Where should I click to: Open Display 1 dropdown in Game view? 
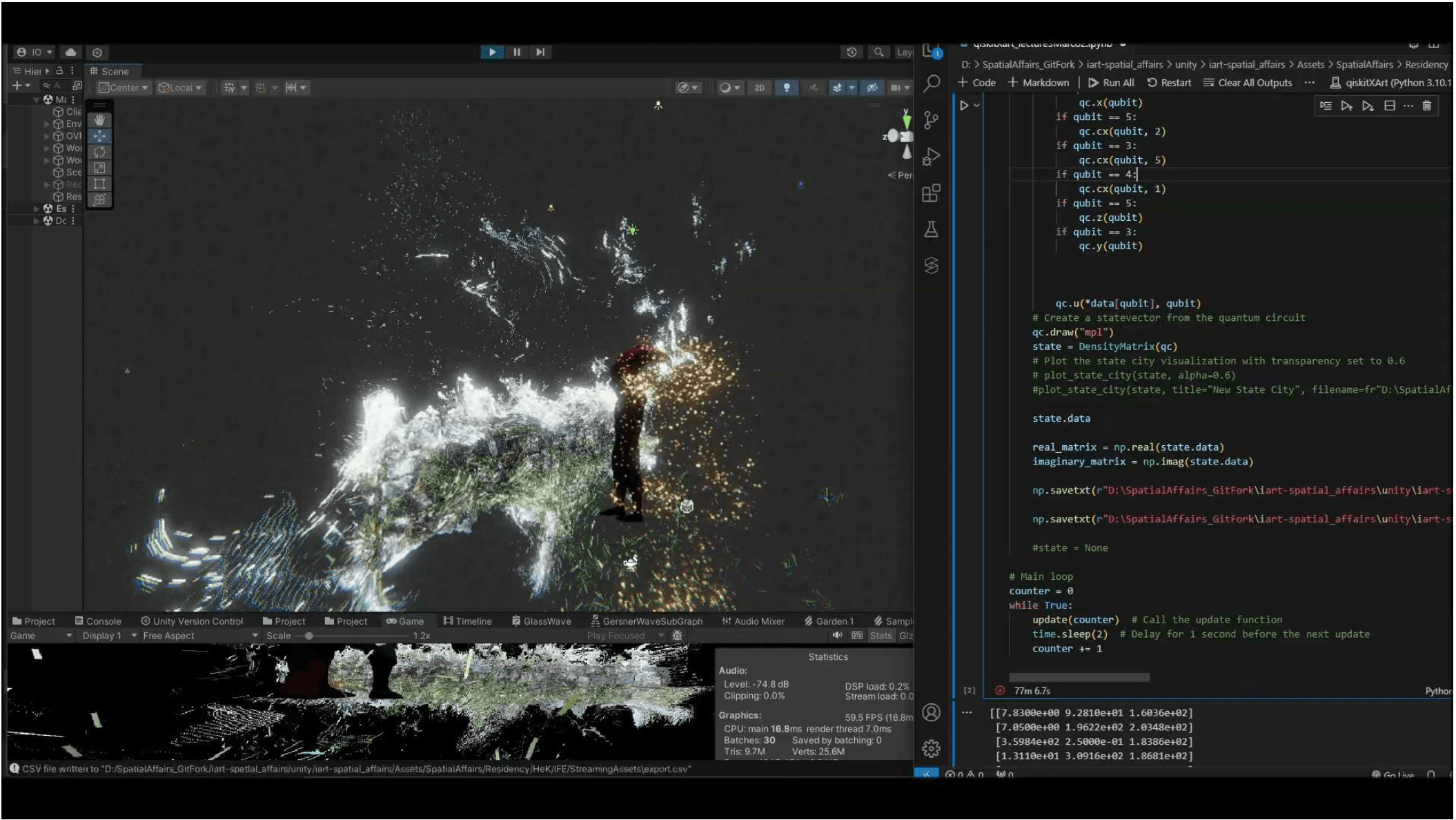pyautogui.click(x=110, y=636)
